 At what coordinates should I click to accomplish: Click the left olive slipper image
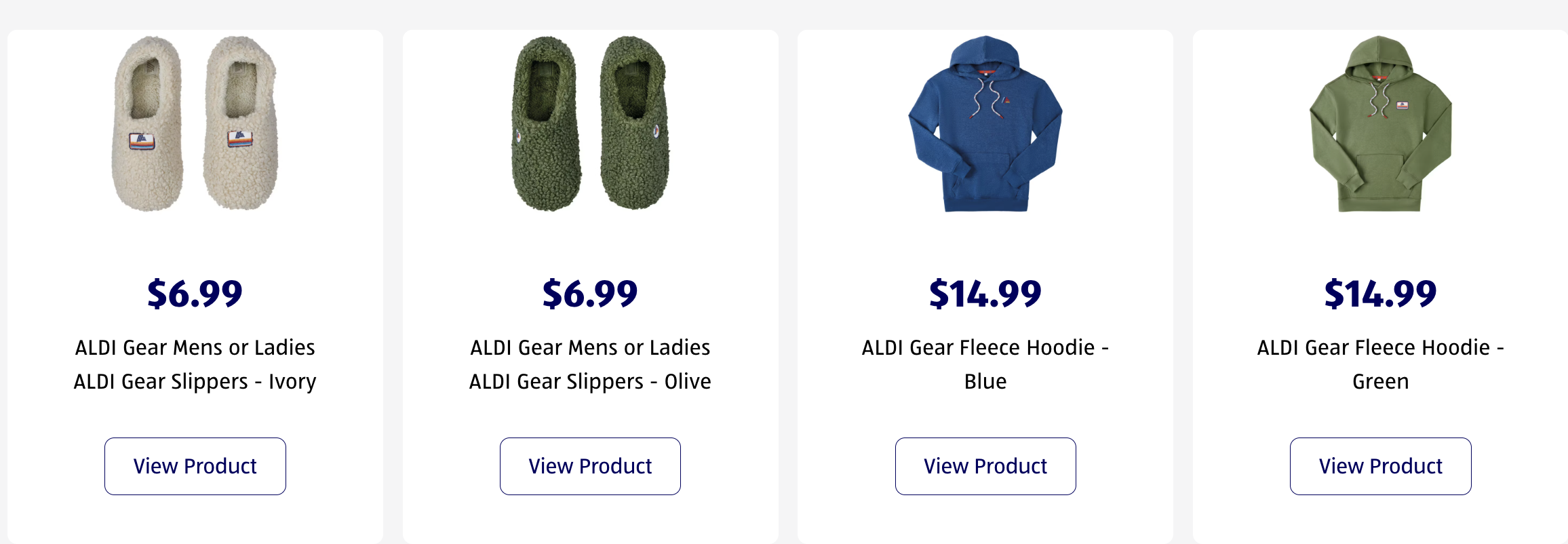click(546, 124)
